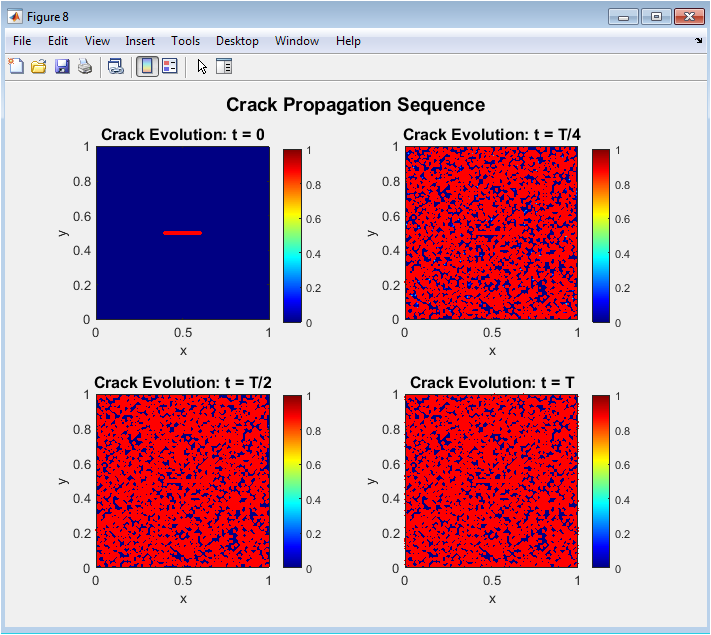Click the colorbar of the t = 0 plot

292,235
